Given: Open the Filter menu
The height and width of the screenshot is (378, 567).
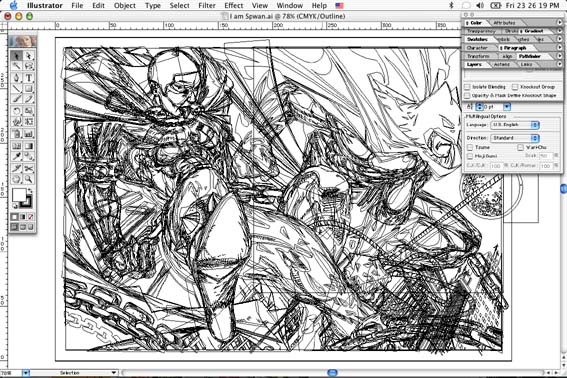Looking at the screenshot, I should (207, 5).
